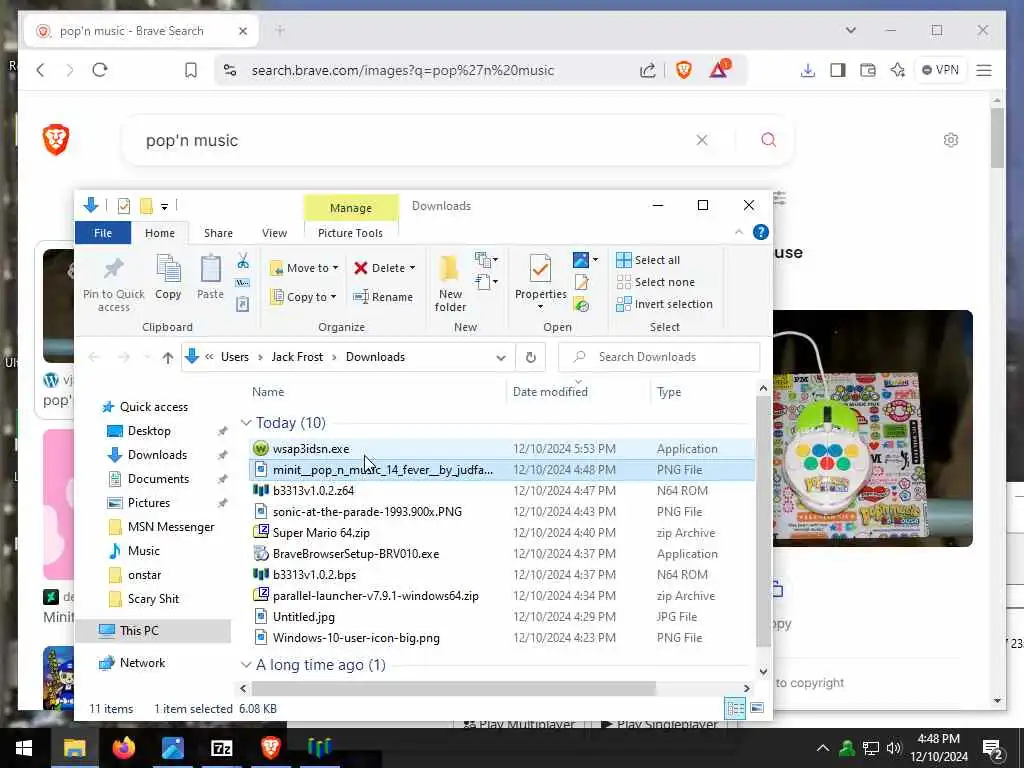The width and height of the screenshot is (1024, 768).
Task: Click the bookmark icon beside address bar
Action: 191,70
